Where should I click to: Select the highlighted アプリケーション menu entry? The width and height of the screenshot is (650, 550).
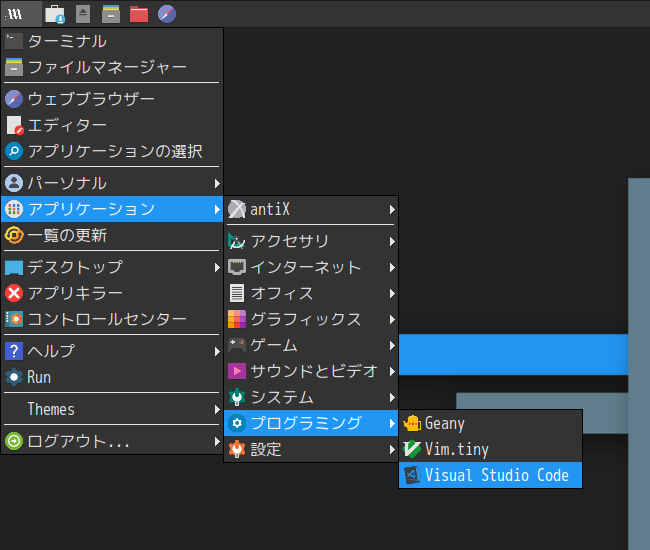click(x=112, y=209)
